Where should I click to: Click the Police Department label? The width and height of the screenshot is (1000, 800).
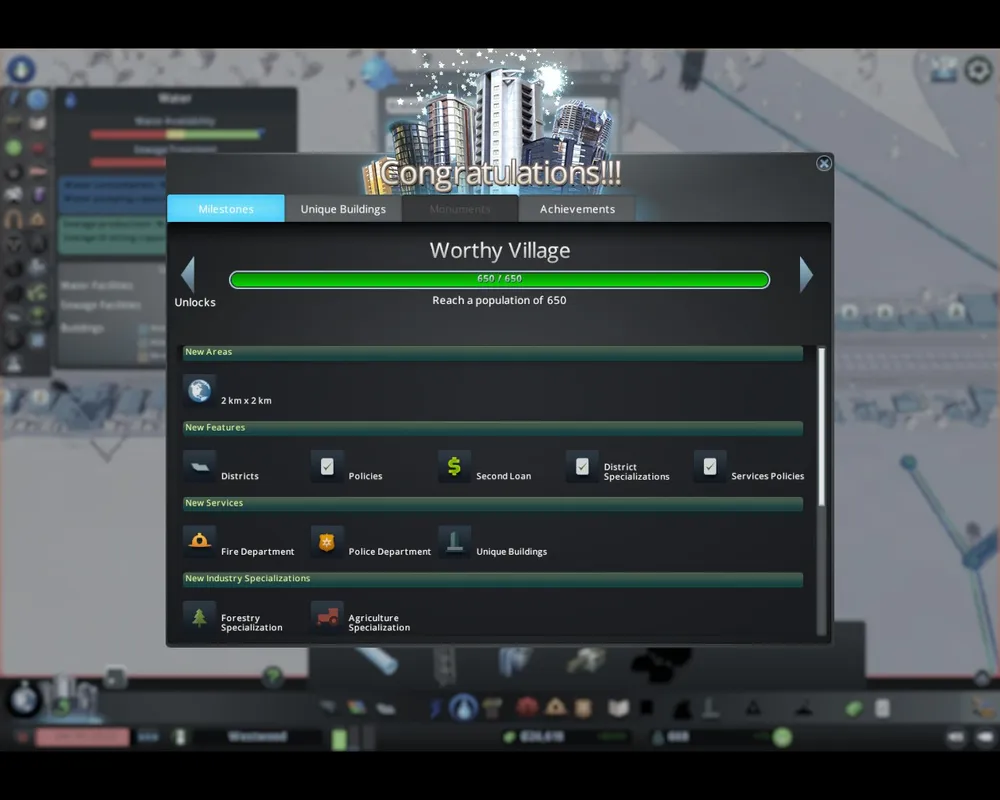[x=390, y=551]
